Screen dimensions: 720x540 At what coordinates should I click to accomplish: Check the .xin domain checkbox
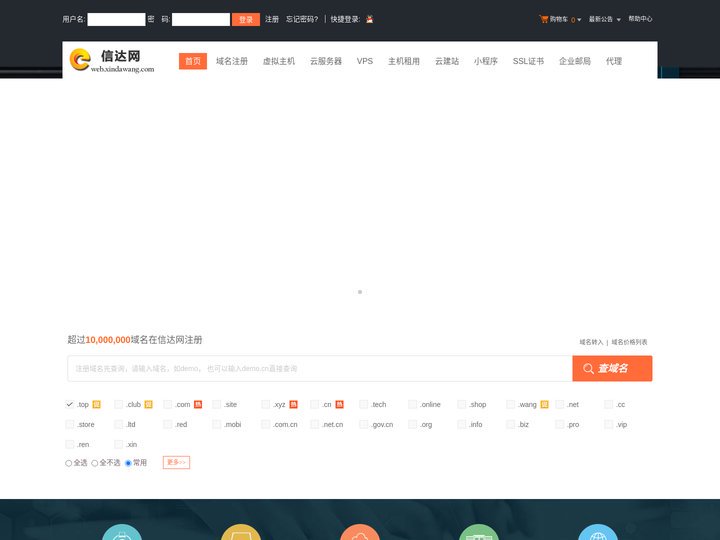tap(118, 444)
